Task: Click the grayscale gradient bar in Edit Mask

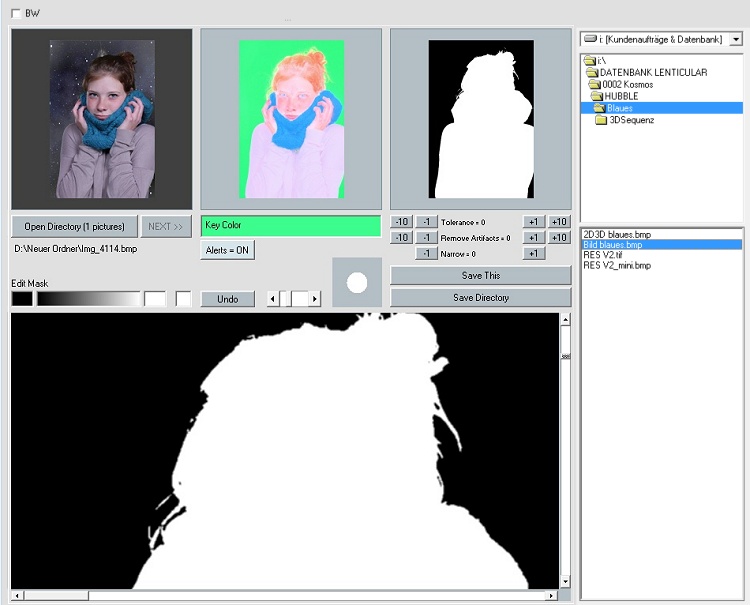Action: point(89,299)
